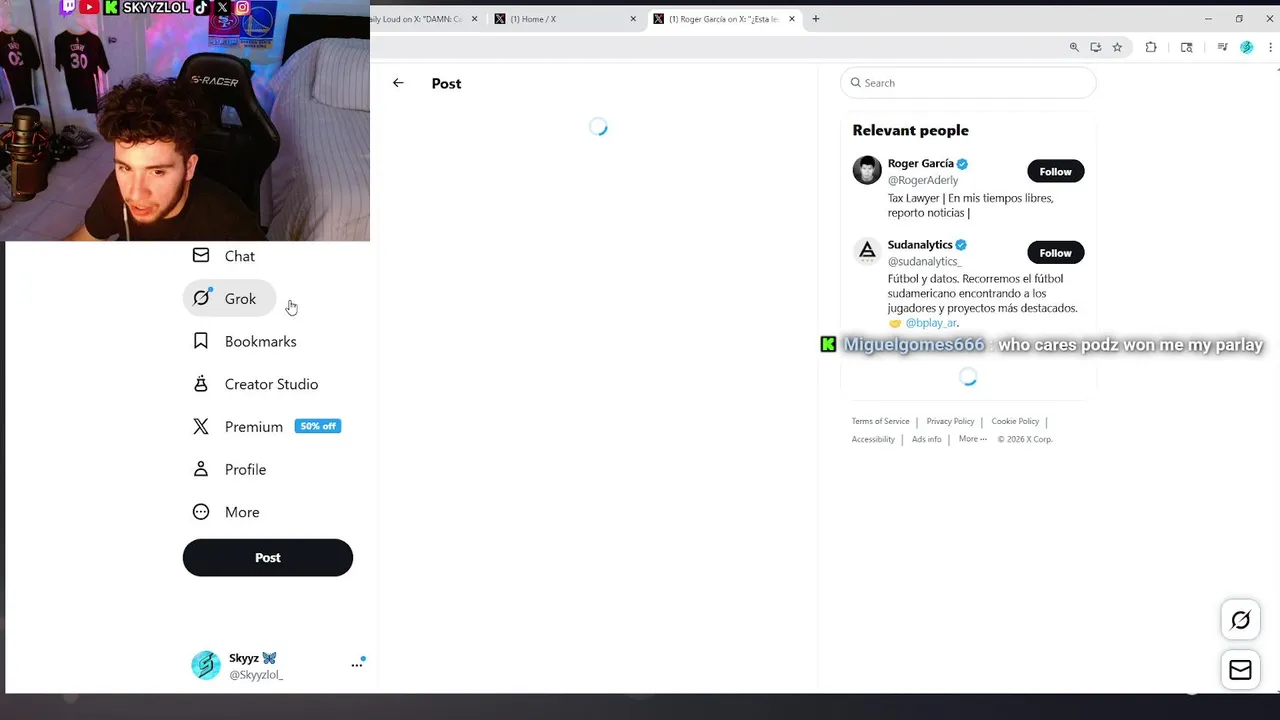Click the black Post button
Viewport: 1280px width, 720px height.
pos(268,558)
